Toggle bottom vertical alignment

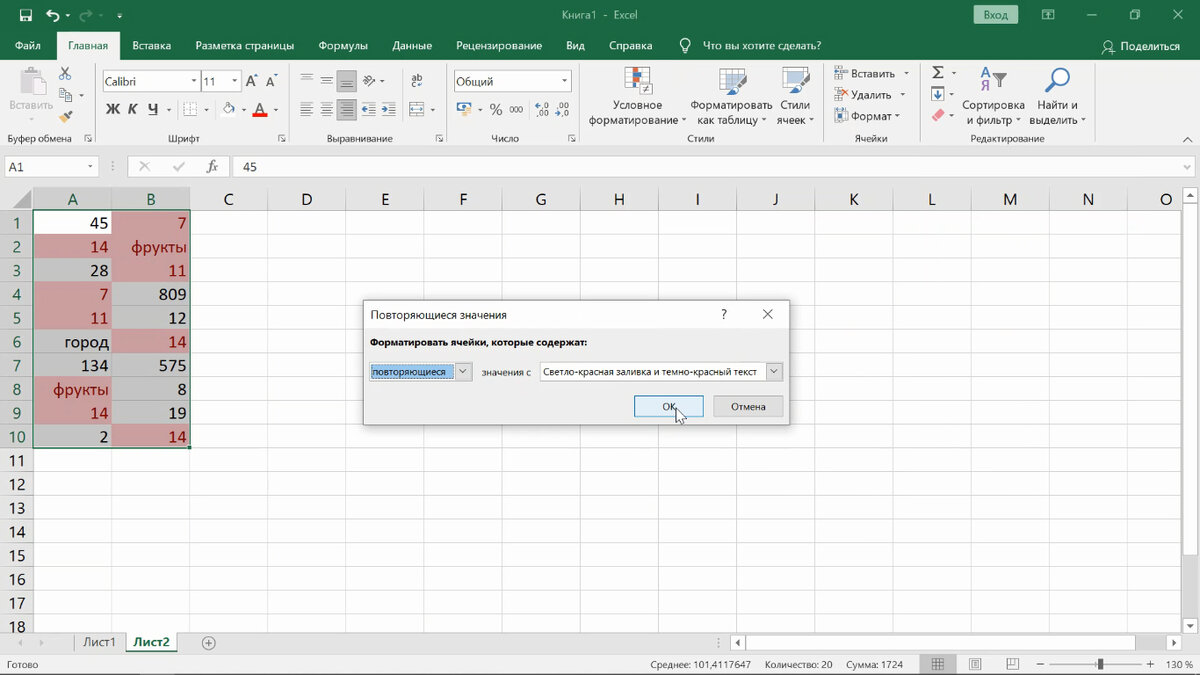(347, 81)
